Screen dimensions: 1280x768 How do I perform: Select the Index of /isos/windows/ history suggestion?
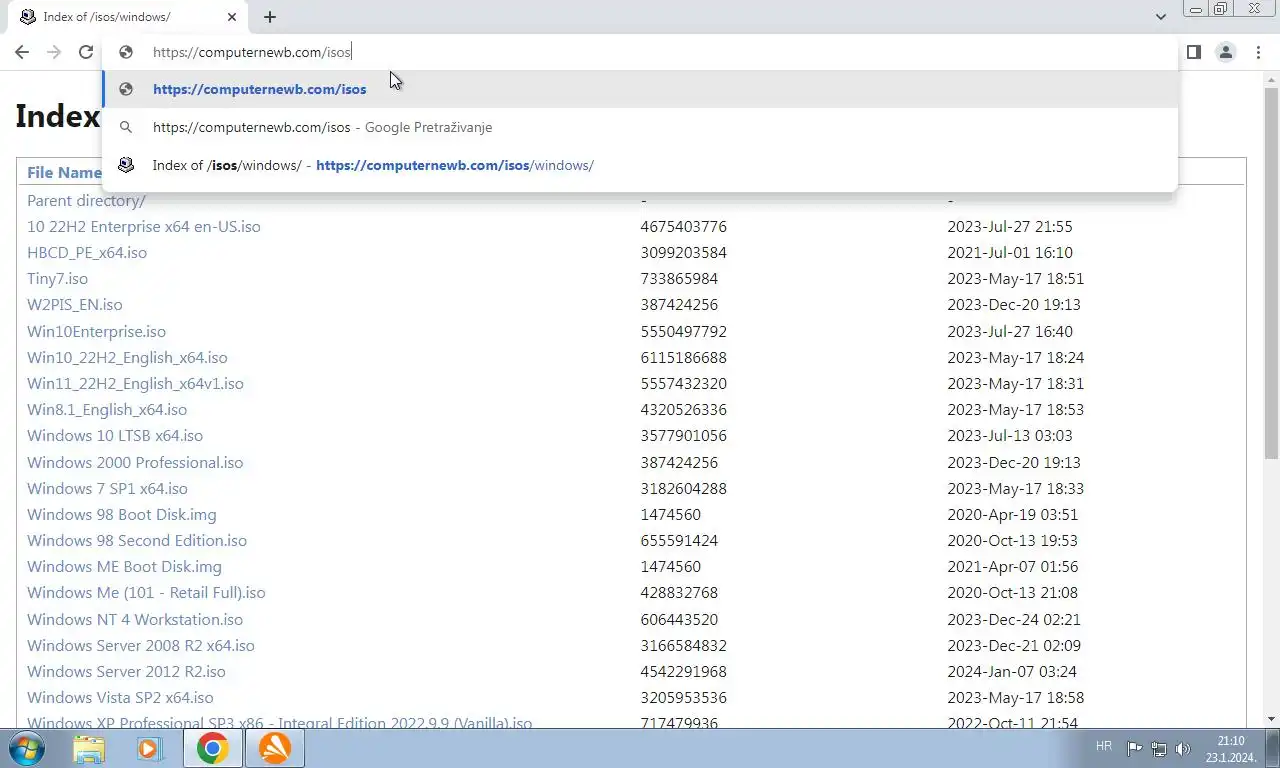pos(640,165)
